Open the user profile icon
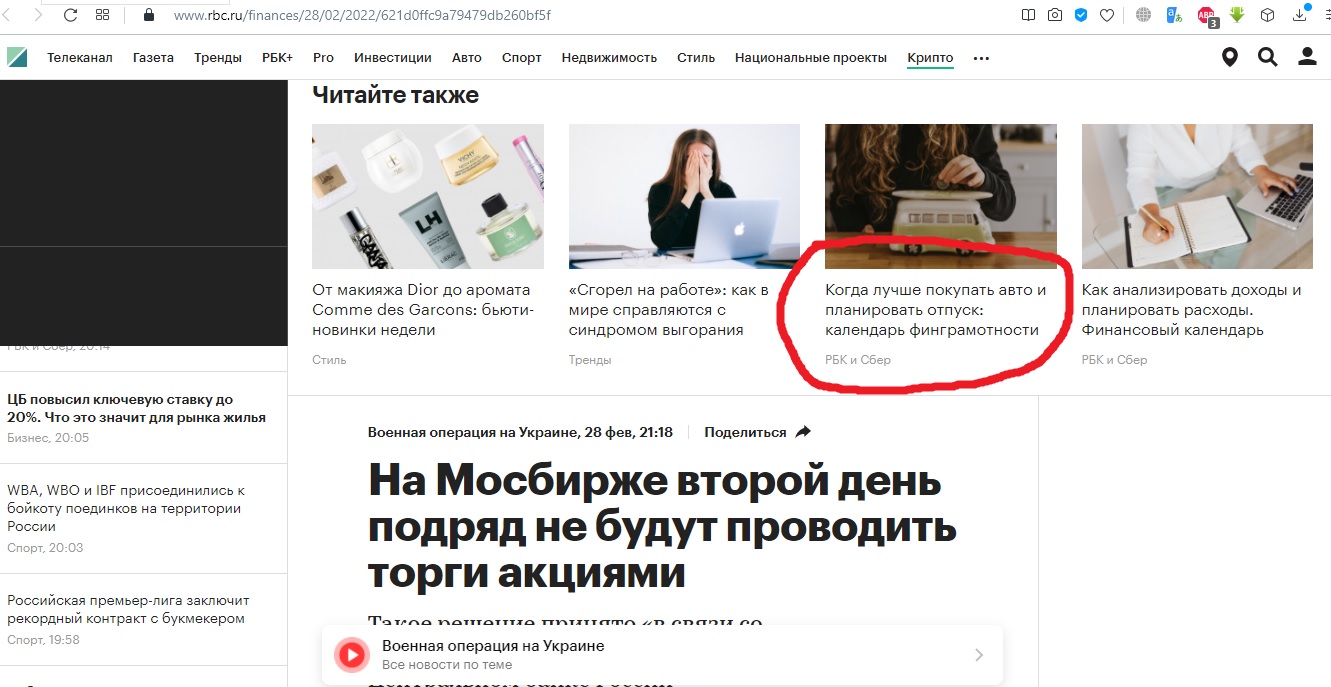The image size is (1331, 687). pyautogui.click(x=1307, y=57)
